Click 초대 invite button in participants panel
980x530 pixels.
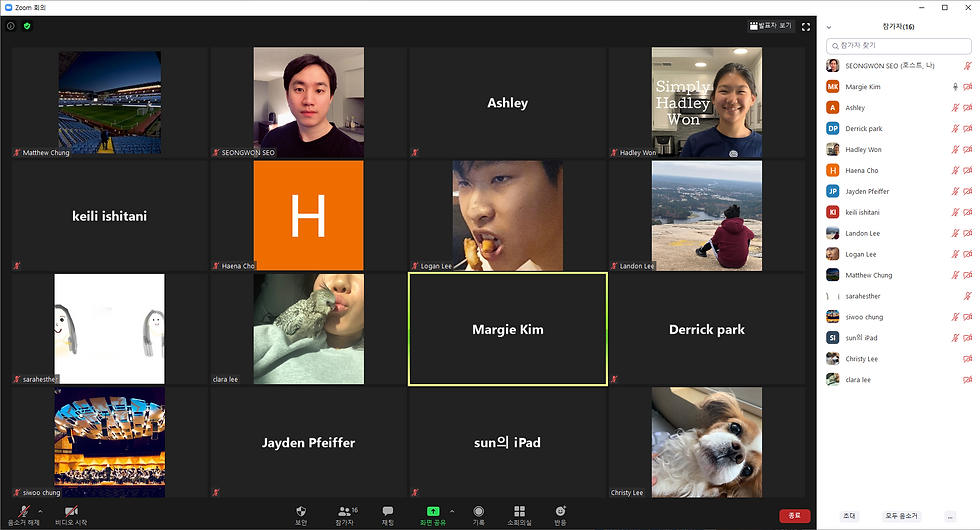click(849, 516)
